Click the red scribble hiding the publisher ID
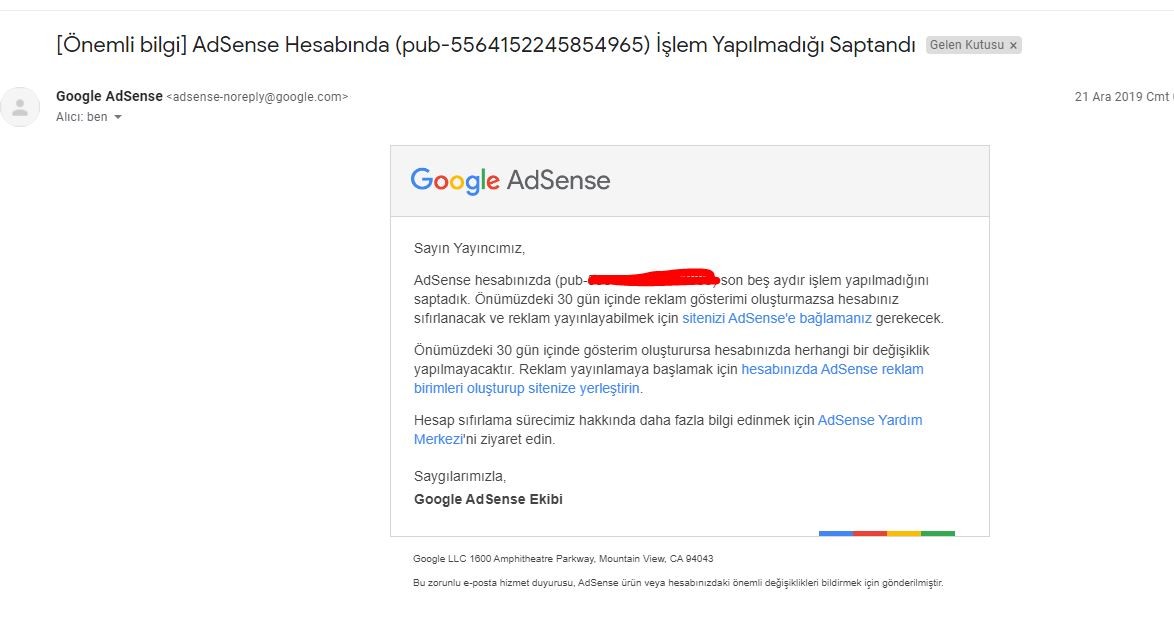 point(653,278)
